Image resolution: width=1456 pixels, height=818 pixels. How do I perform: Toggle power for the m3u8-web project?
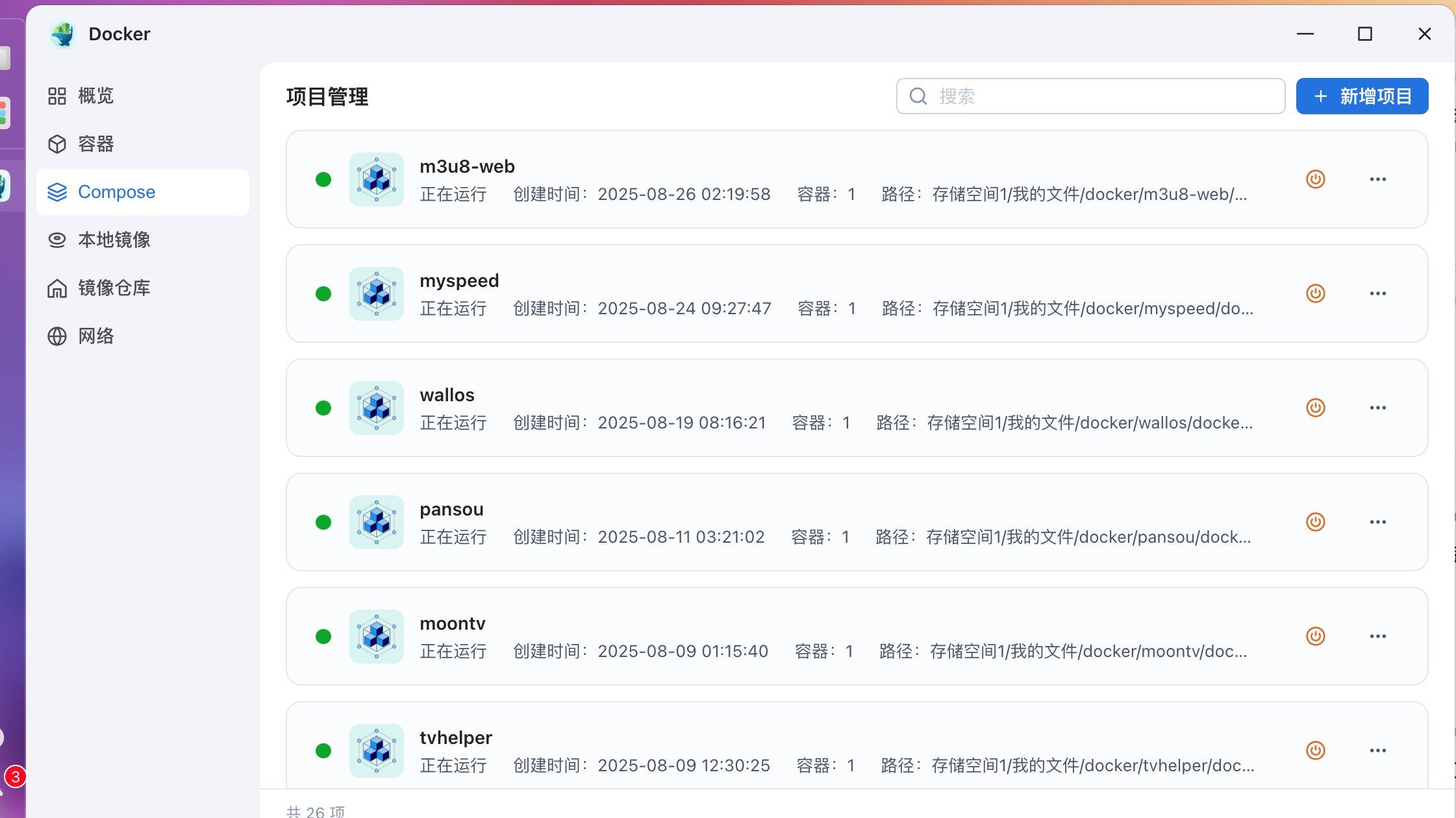tap(1315, 179)
